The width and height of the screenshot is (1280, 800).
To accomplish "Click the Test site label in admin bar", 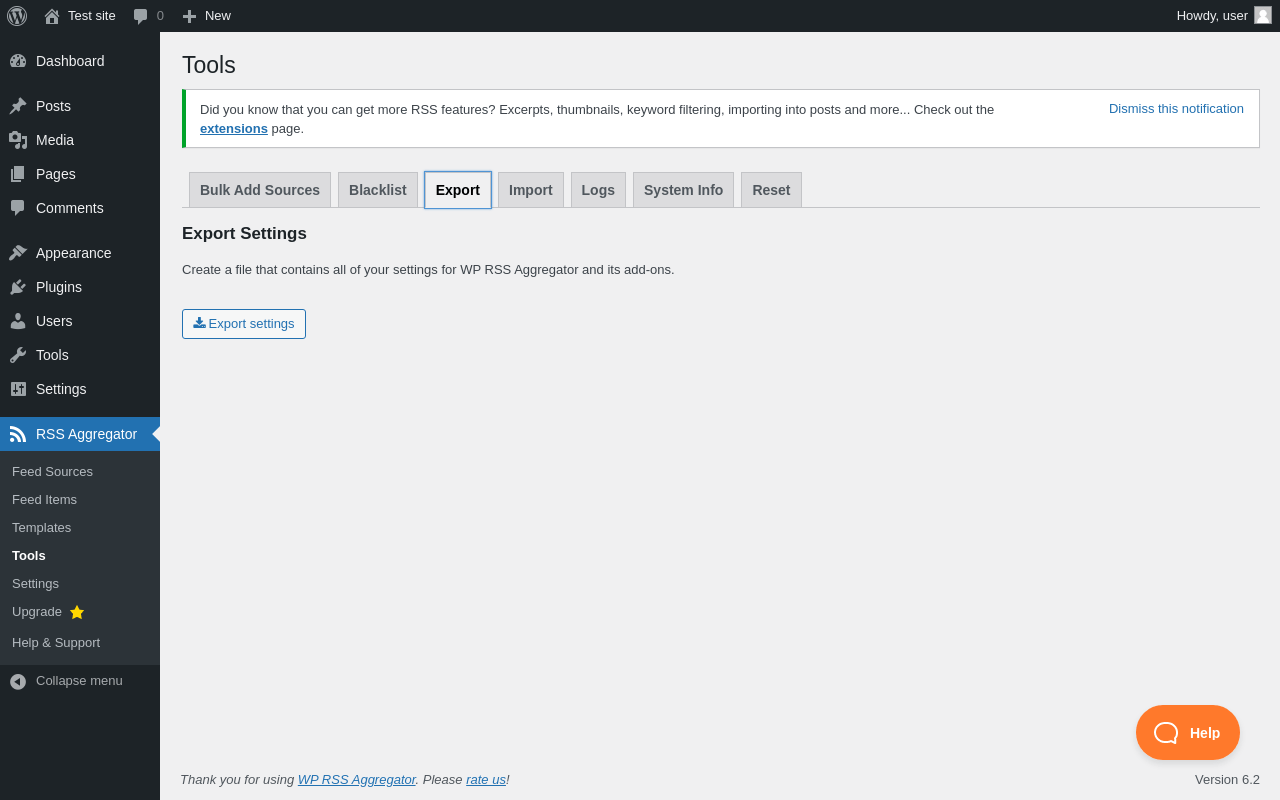I will [x=92, y=16].
